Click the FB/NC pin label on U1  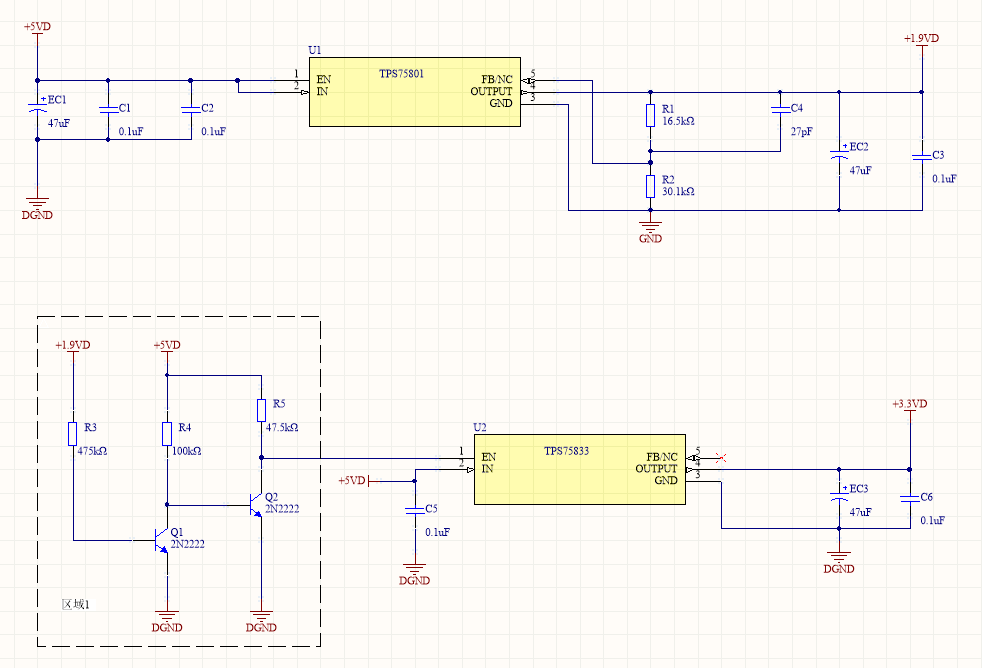497,80
